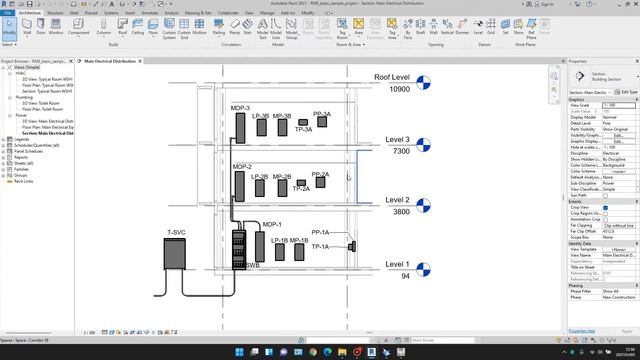The height and width of the screenshot is (360, 640).
Task: Select the MDP-3 panel label
Action: 240,108
